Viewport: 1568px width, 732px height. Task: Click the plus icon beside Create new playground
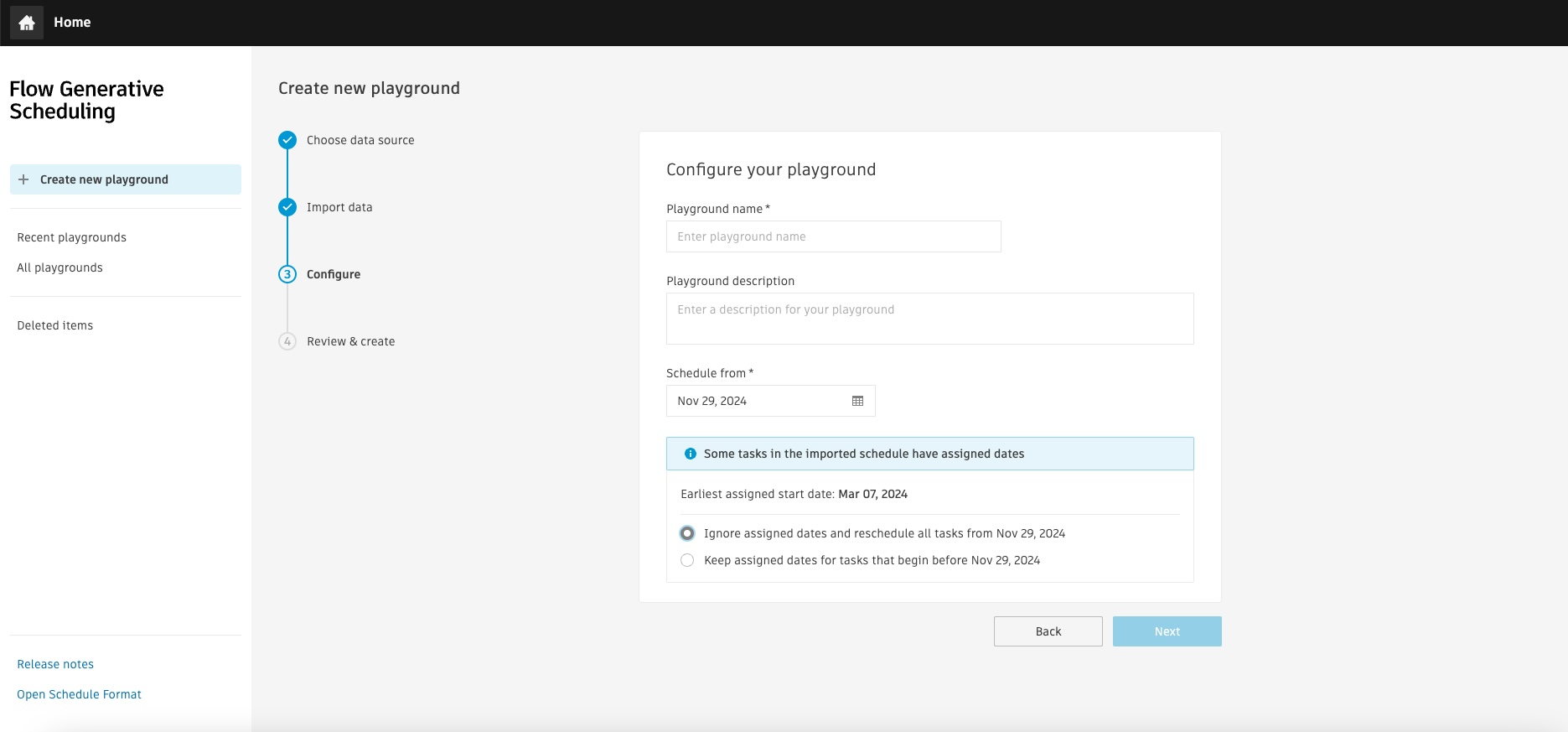click(23, 179)
